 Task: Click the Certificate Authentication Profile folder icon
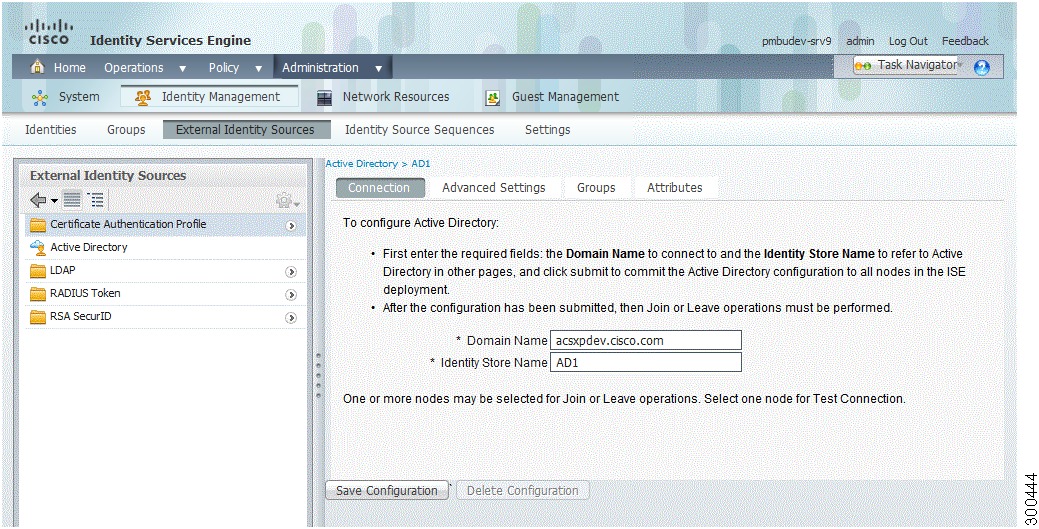coord(38,225)
